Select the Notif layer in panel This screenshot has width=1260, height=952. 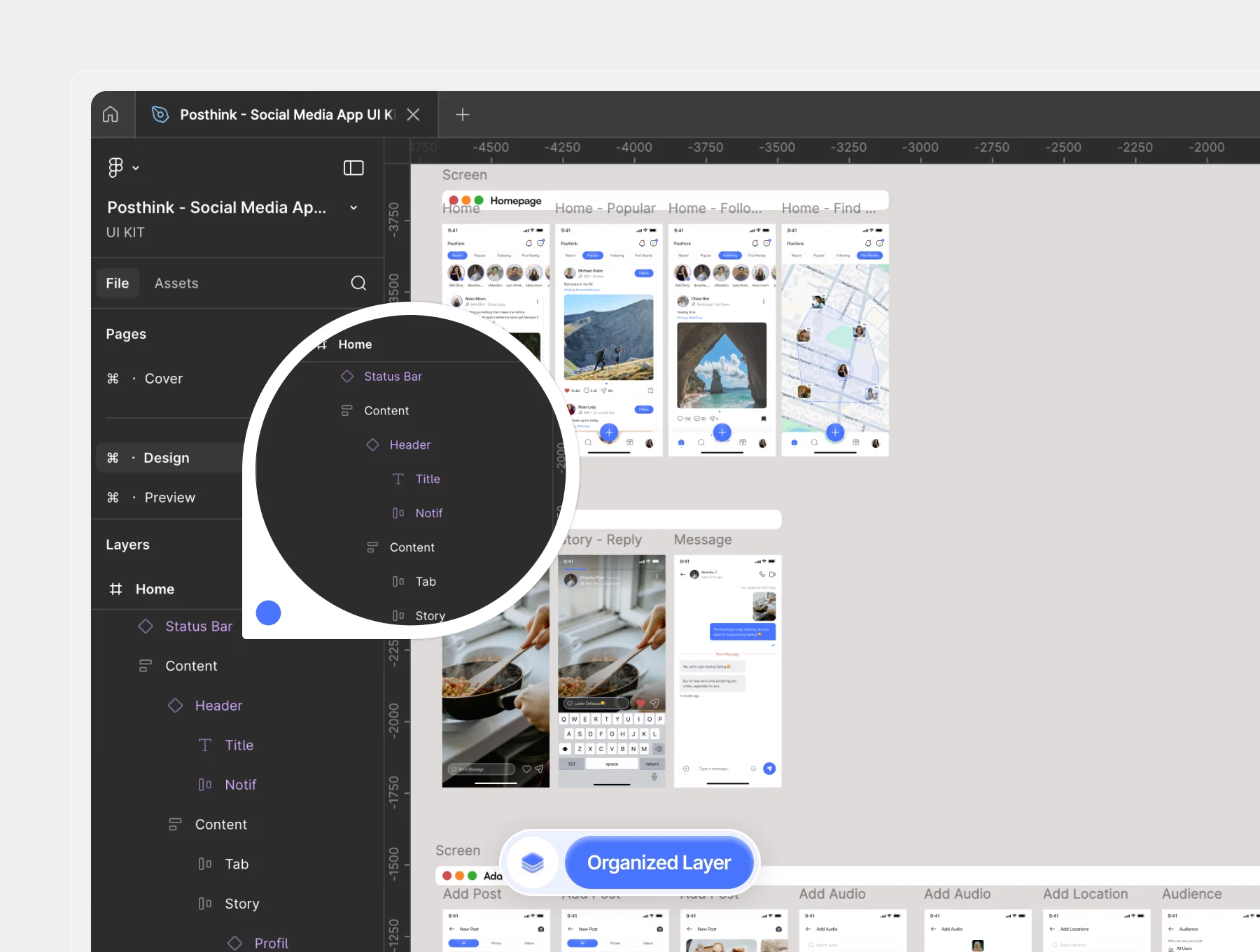pos(240,785)
